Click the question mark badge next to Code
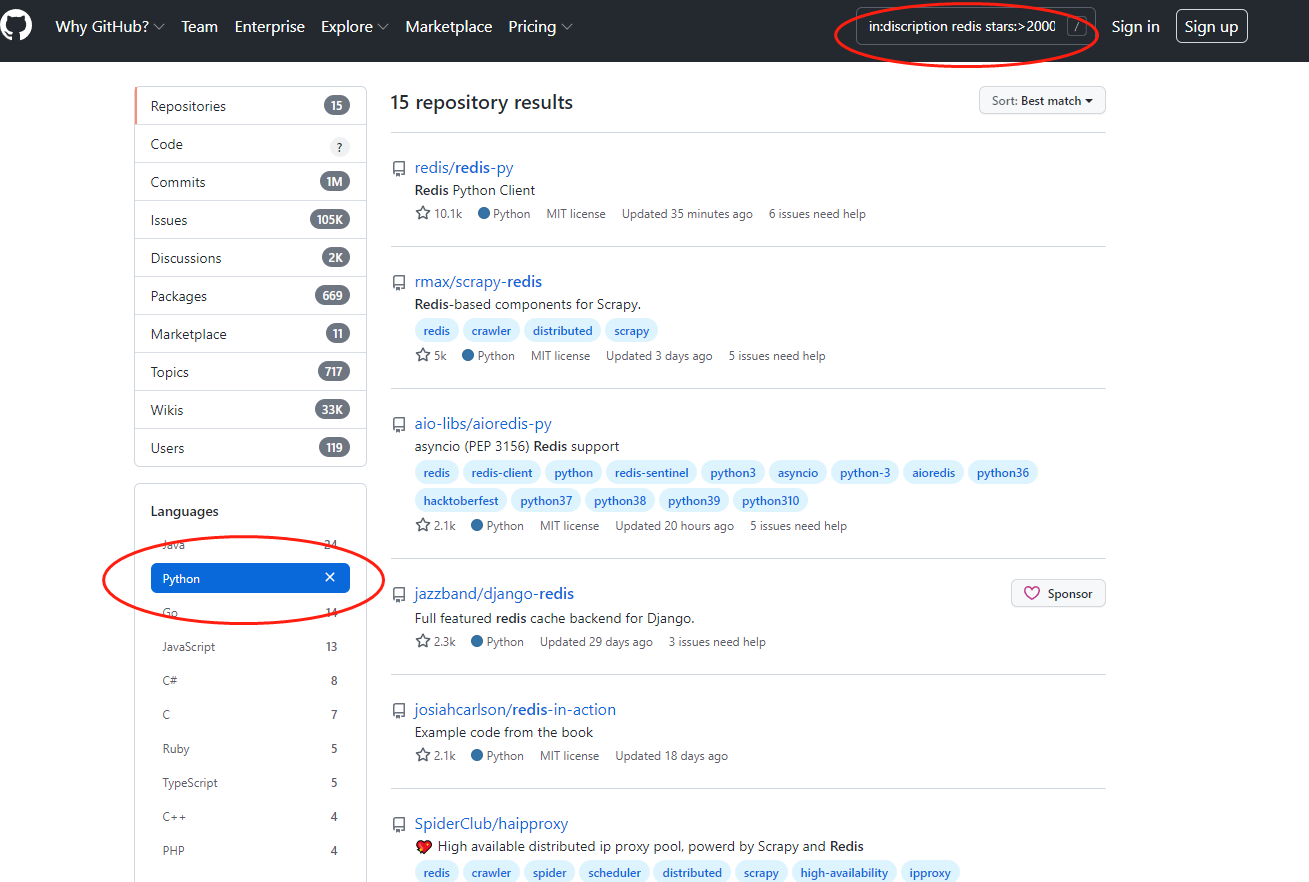Image resolution: width=1309 pixels, height=882 pixels. [x=340, y=147]
